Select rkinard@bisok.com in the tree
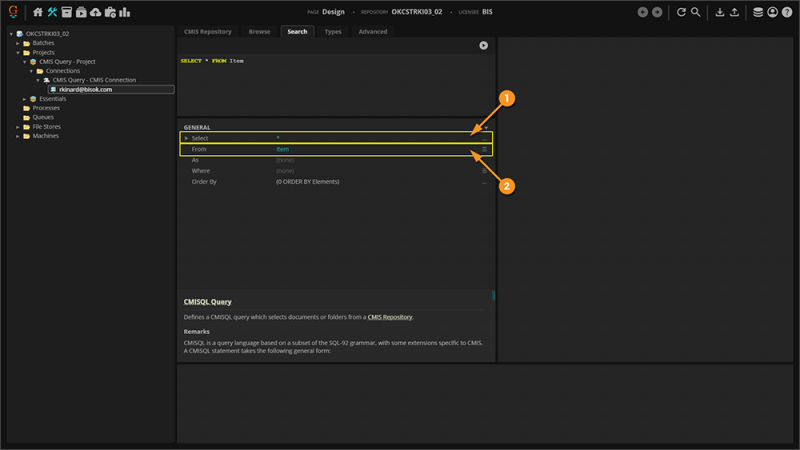This screenshot has width=800, height=450. [x=87, y=89]
